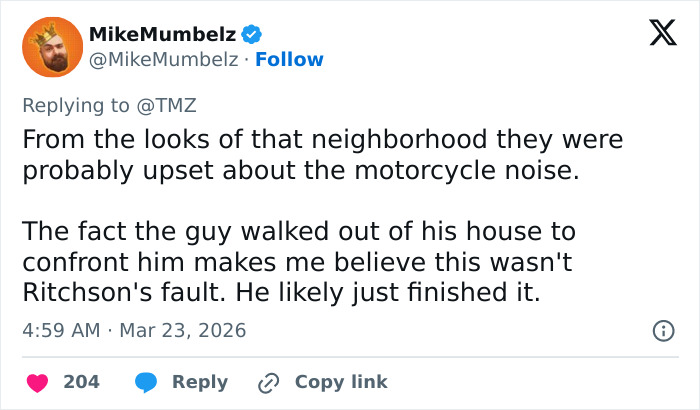The width and height of the screenshot is (700, 410).
Task: Click the blue reply speech bubble icon
Action: coord(147,382)
